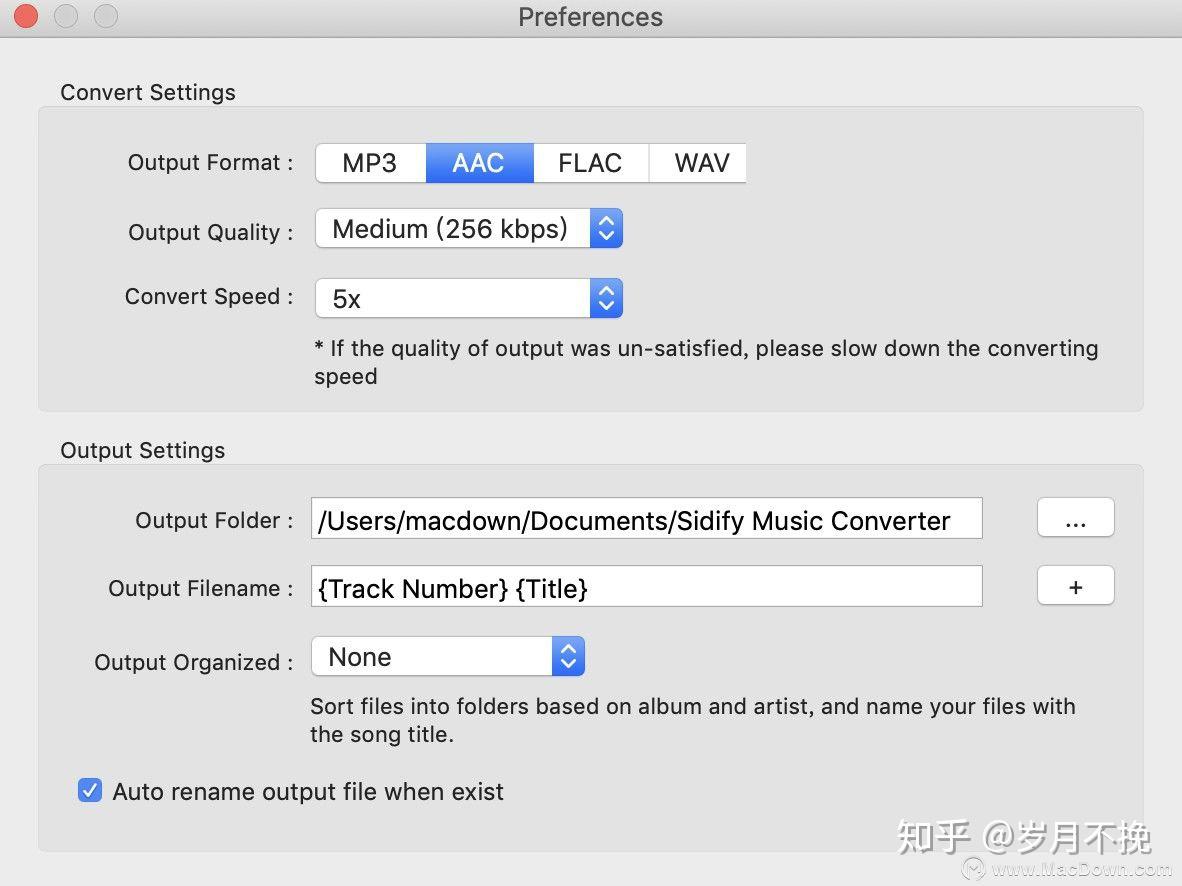Minimize the Preferences window

(65, 16)
